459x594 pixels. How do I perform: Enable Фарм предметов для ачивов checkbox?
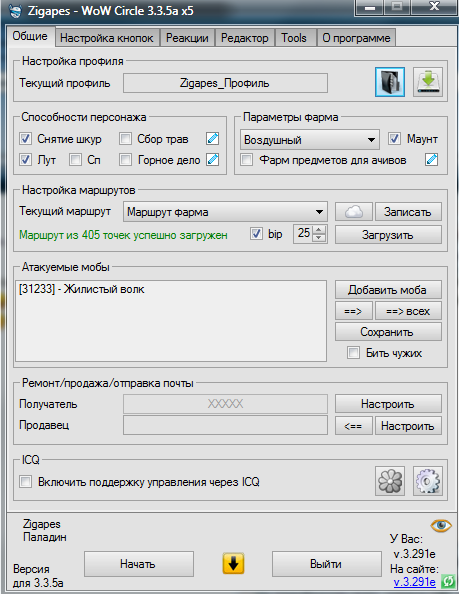click(247, 159)
